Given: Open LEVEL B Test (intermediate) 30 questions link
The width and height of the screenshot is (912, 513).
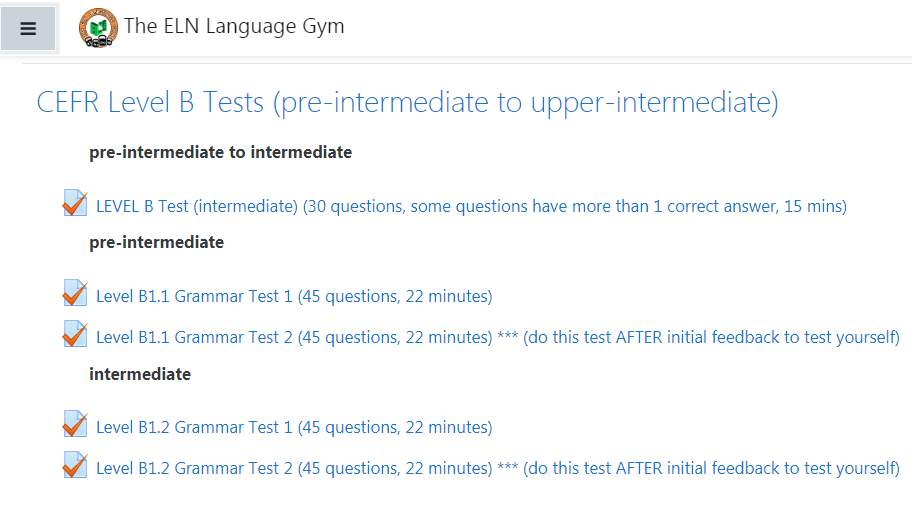Looking at the screenshot, I should [x=471, y=207].
